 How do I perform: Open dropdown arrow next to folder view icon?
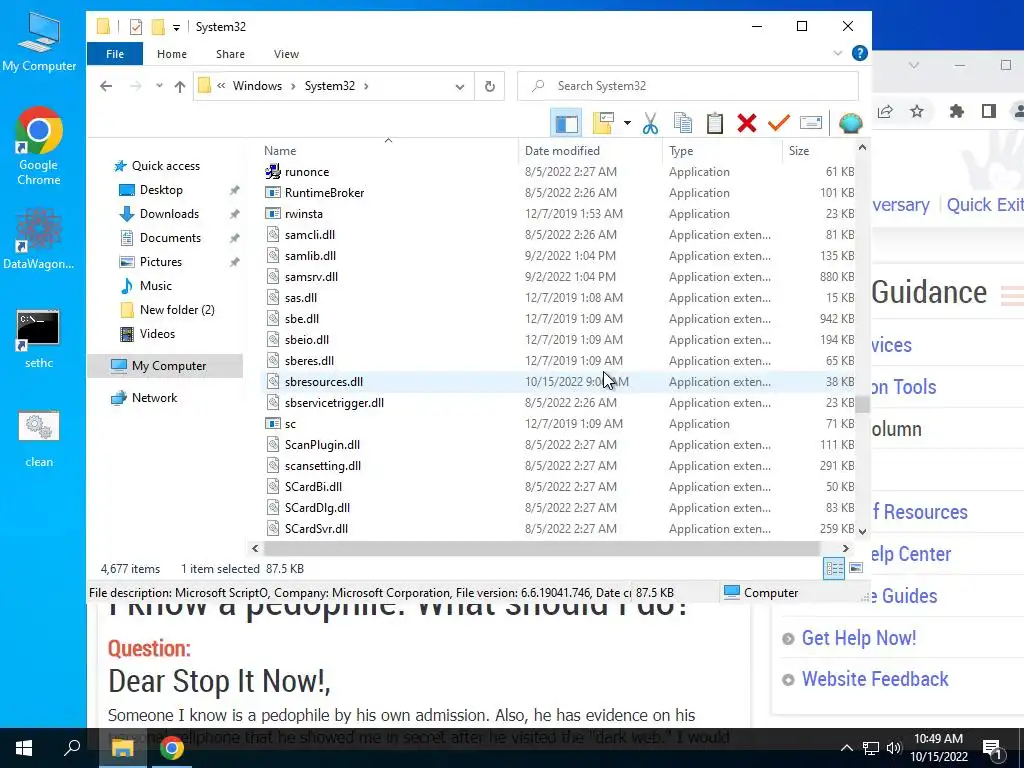click(x=627, y=123)
